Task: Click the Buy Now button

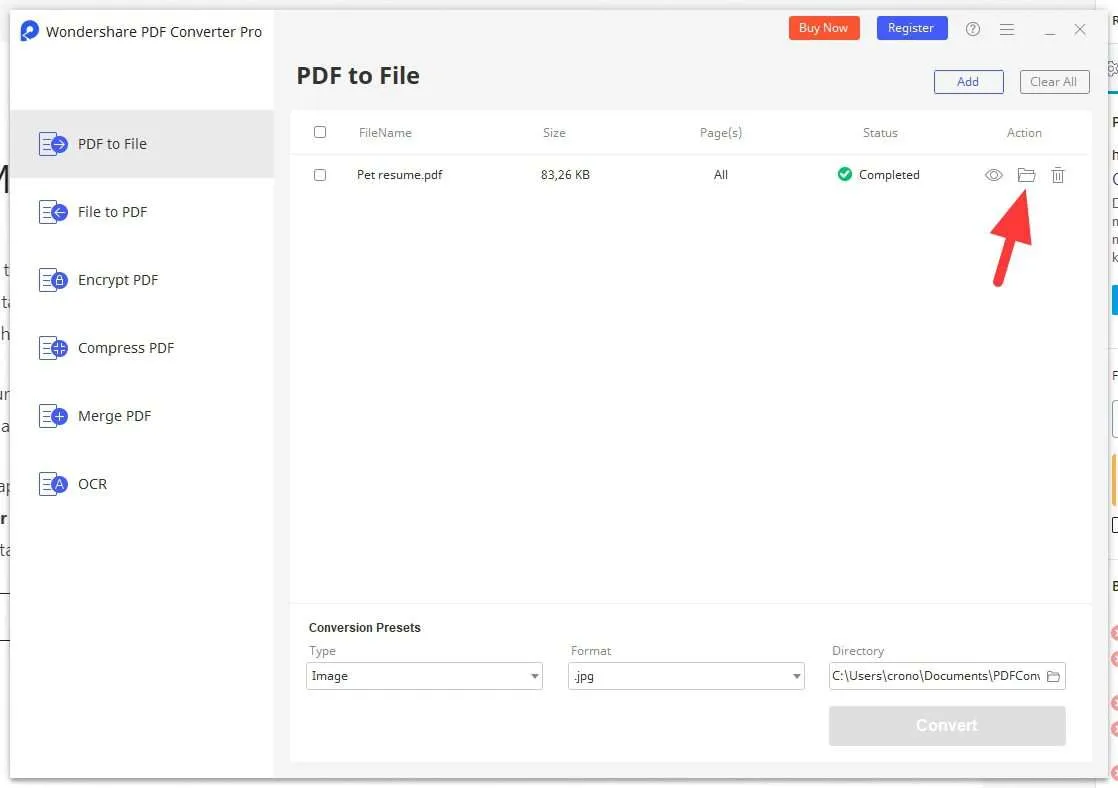Action: (824, 28)
